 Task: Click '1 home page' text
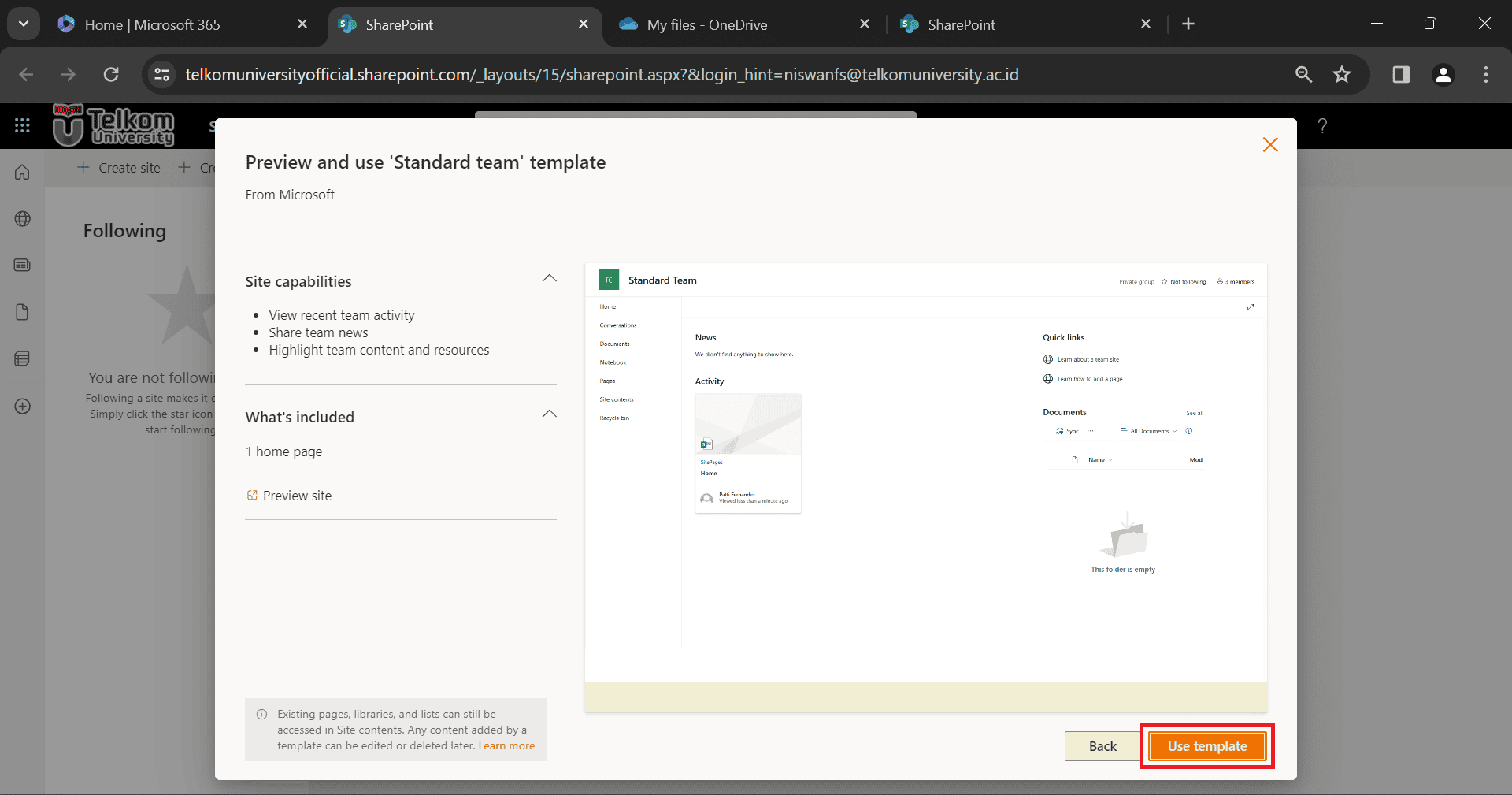pyautogui.click(x=283, y=451)
